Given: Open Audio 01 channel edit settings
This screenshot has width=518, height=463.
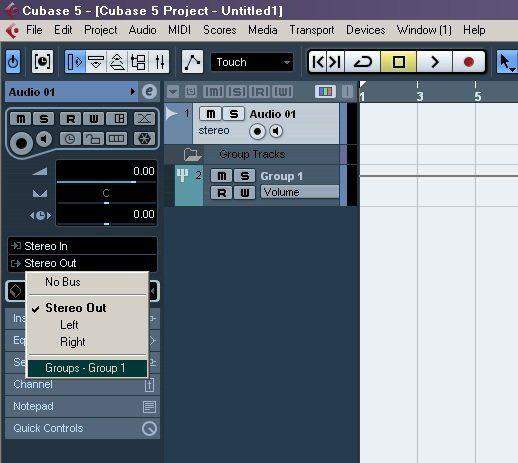Looking at the screenshot, I should point(149,92).
